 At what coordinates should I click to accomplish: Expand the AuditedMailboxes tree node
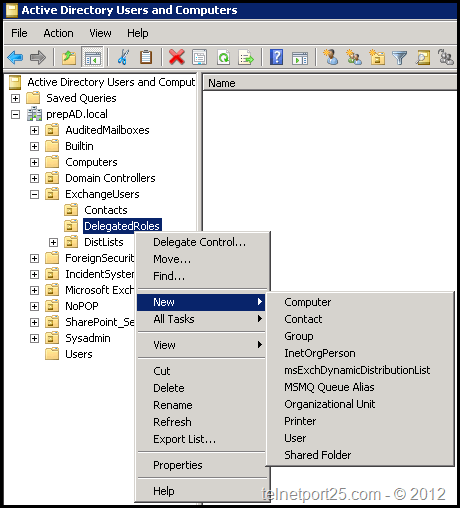pos(34,130)
